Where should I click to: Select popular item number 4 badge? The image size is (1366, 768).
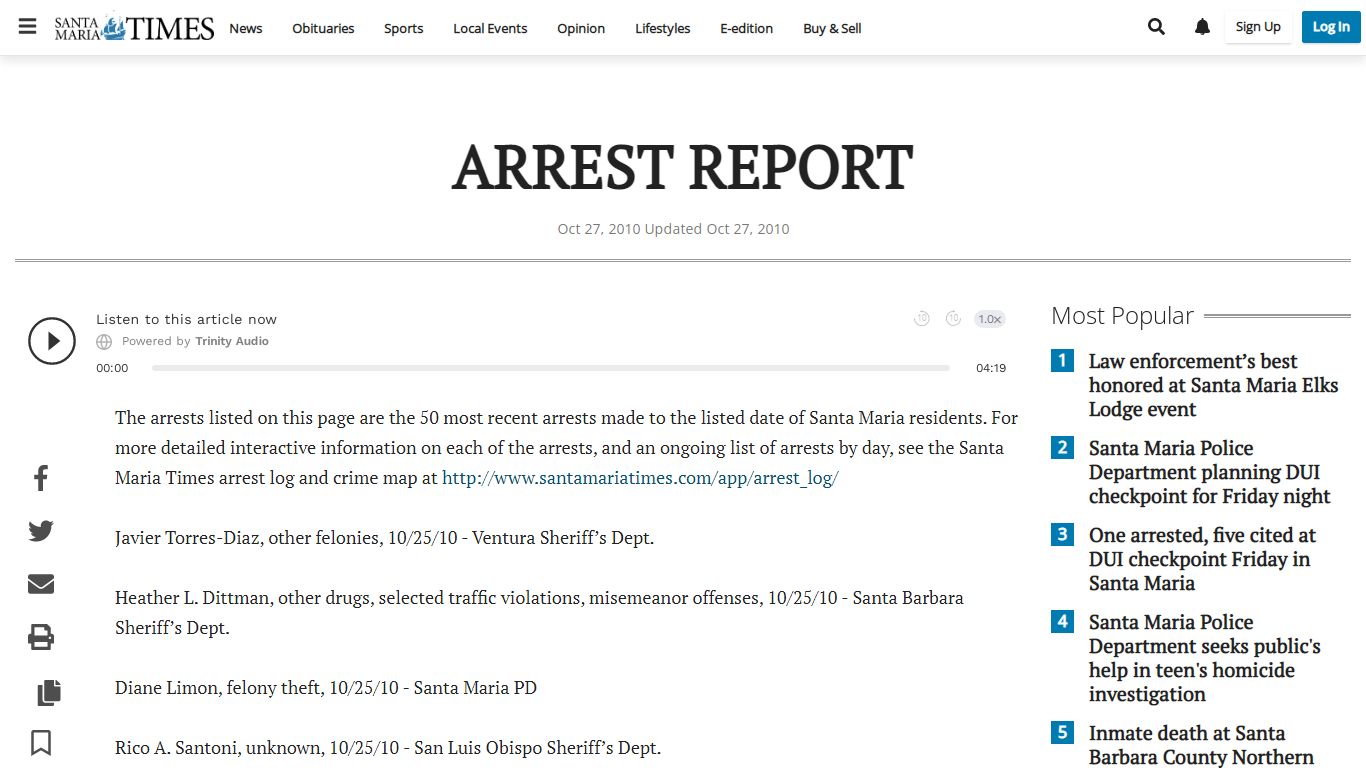tap(1062, 622)
